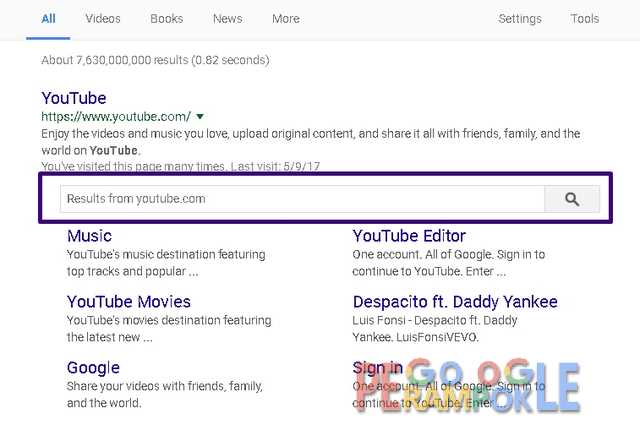Click 'Luis Fonsi - Despacito ft. Daddy' text
Screen dimensions: 640x430
[x=435, y=320]
